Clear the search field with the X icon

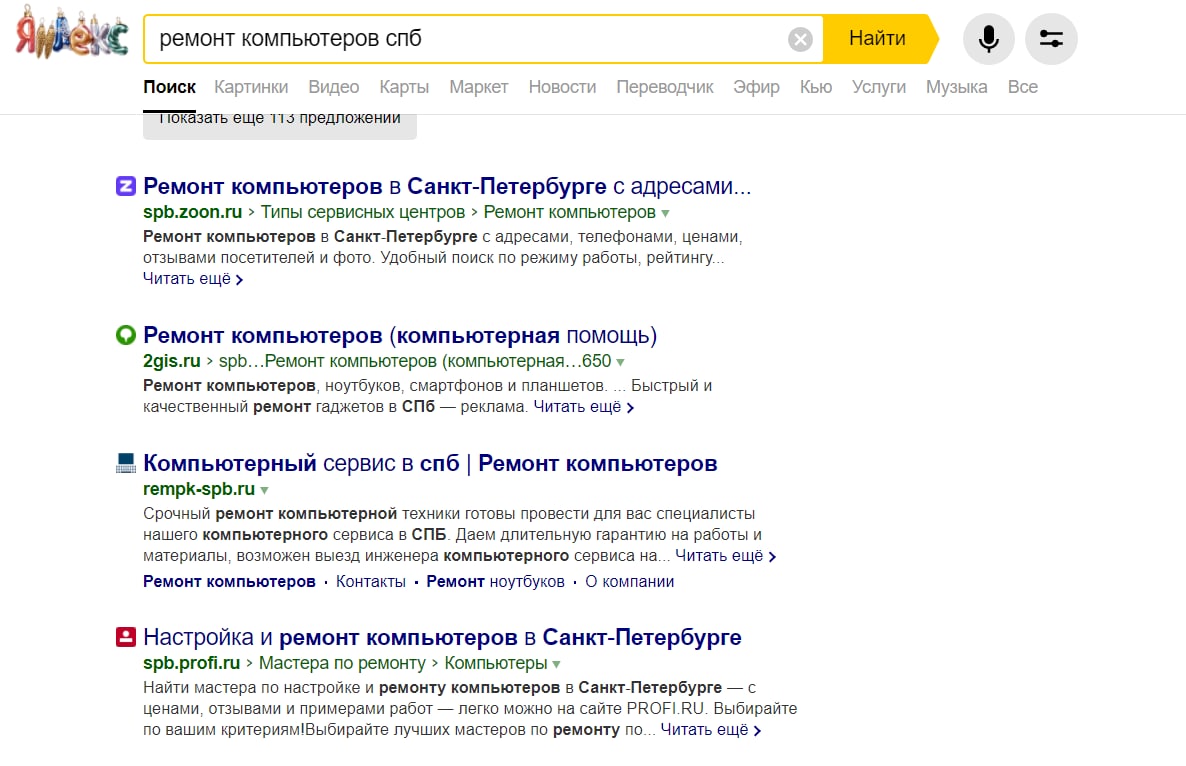coord(799,39)
